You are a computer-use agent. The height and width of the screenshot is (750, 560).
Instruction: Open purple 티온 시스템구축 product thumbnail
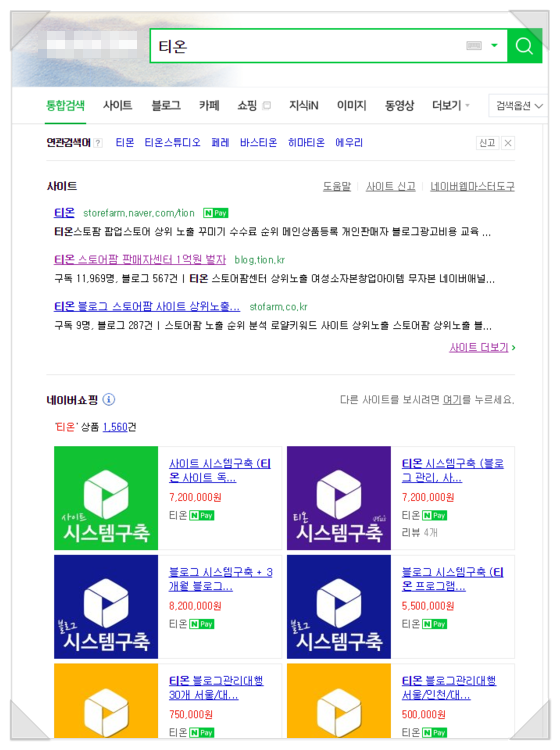[339, 498]
